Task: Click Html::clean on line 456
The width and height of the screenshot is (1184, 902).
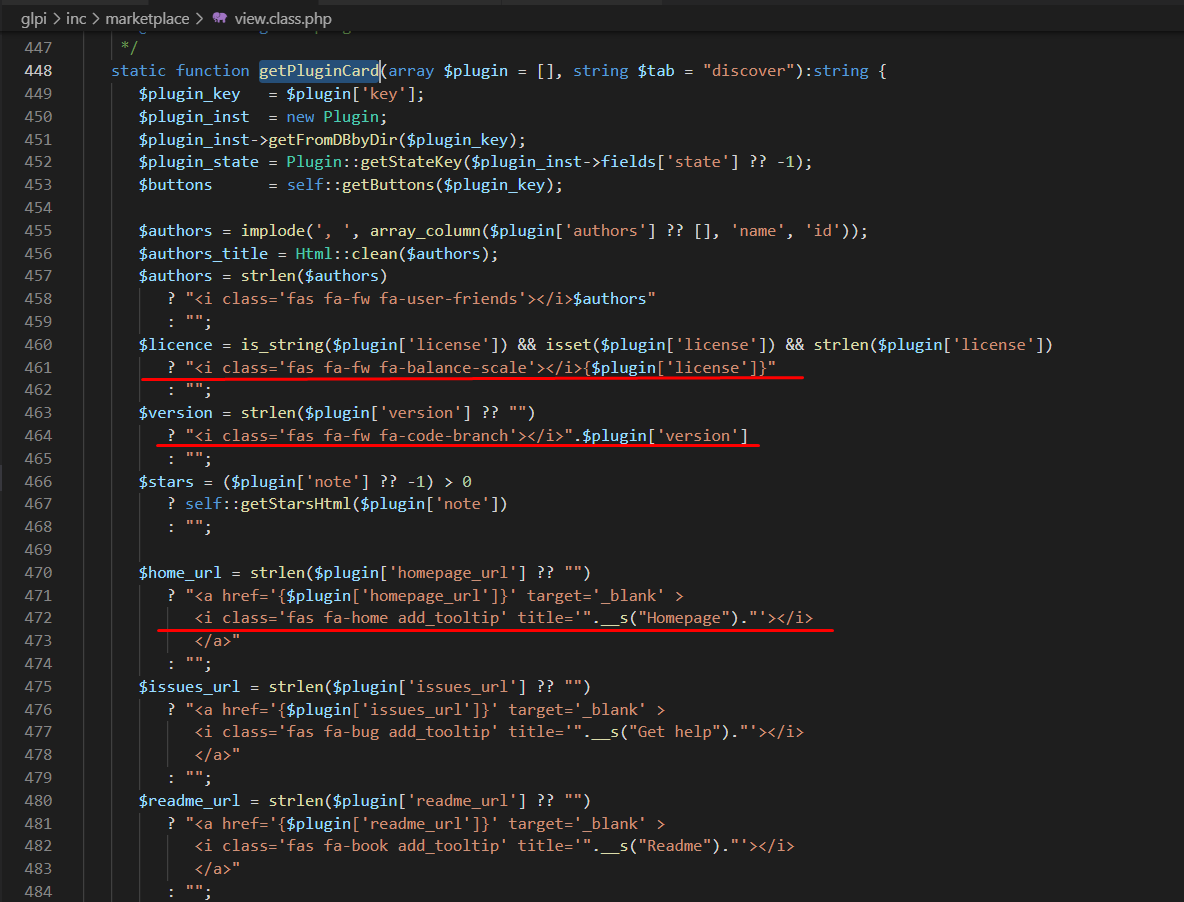Action: pyautogui.click(x=347, y=254)
